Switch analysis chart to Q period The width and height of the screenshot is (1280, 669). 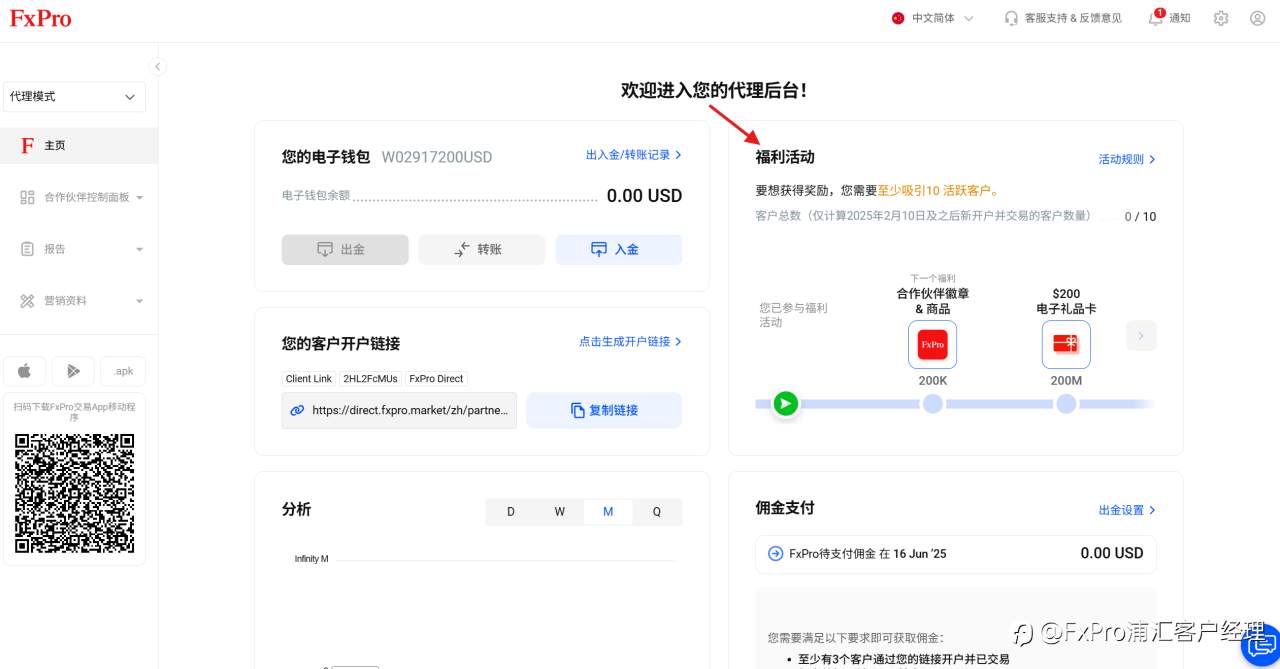[657, 512]
